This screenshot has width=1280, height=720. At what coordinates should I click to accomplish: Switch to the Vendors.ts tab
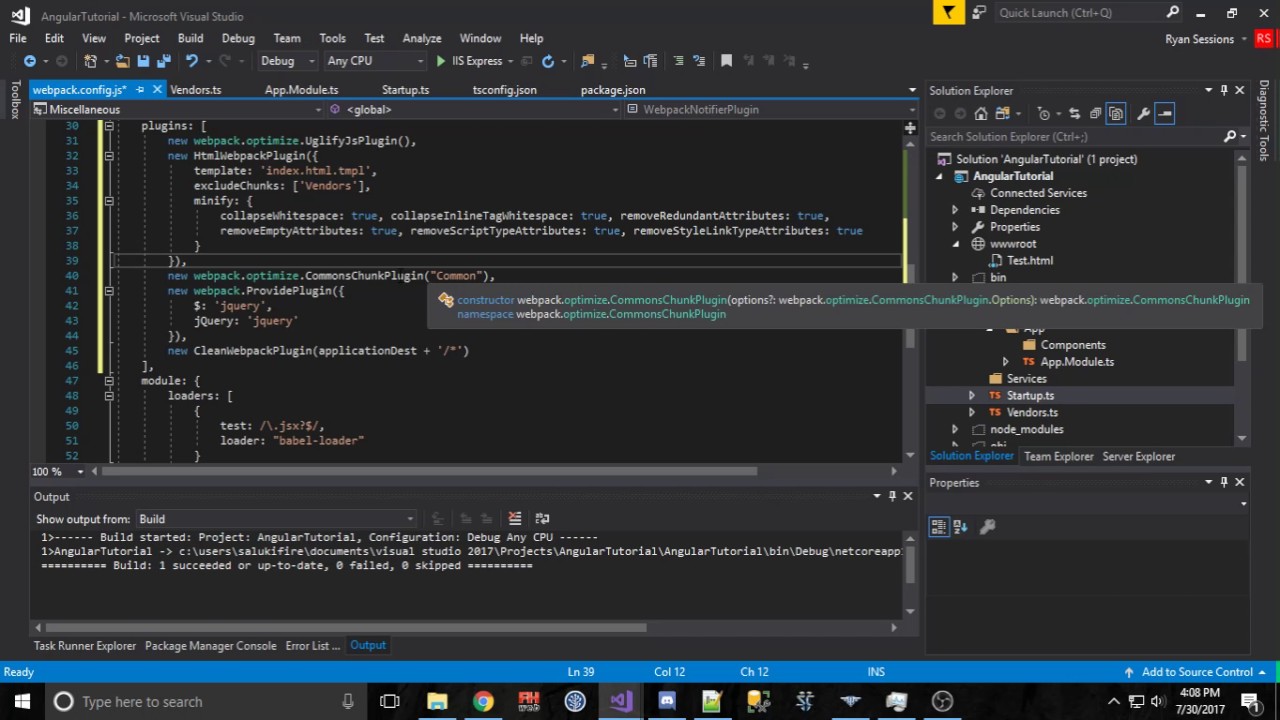coord(196,90)
